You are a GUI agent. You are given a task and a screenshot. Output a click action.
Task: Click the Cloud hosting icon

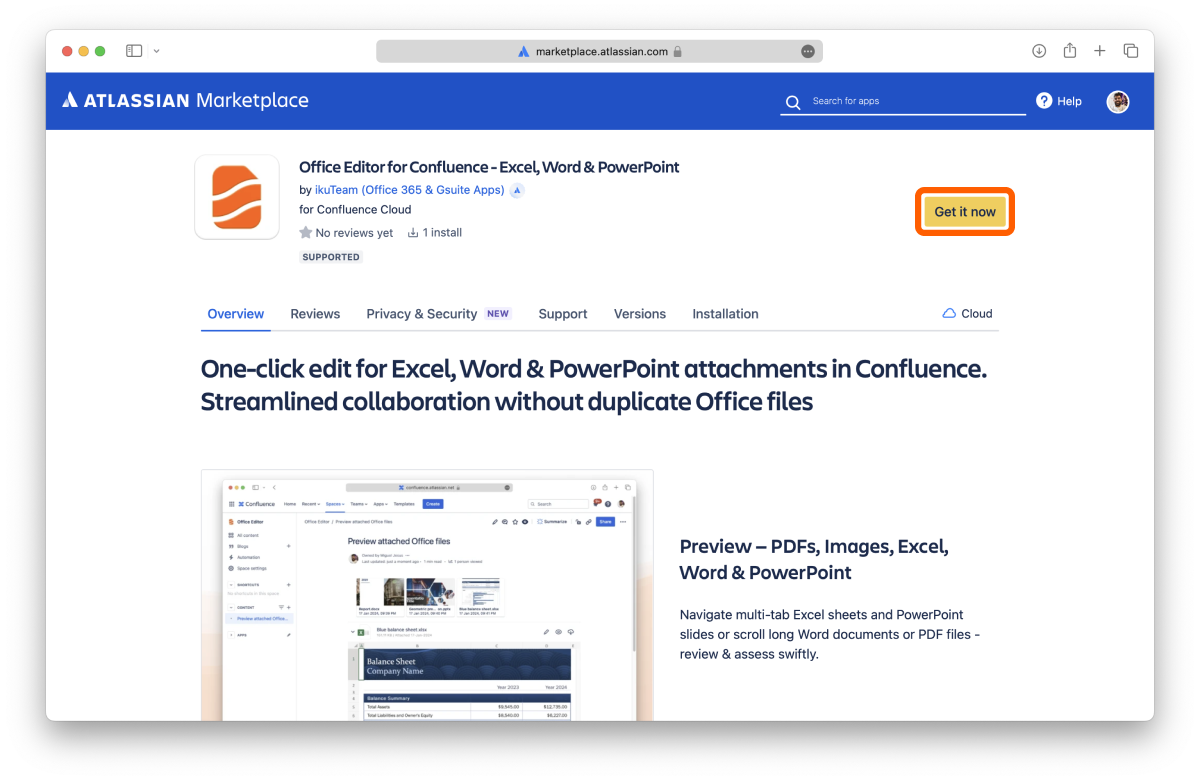pyautogui.click(x=949, y=314)
